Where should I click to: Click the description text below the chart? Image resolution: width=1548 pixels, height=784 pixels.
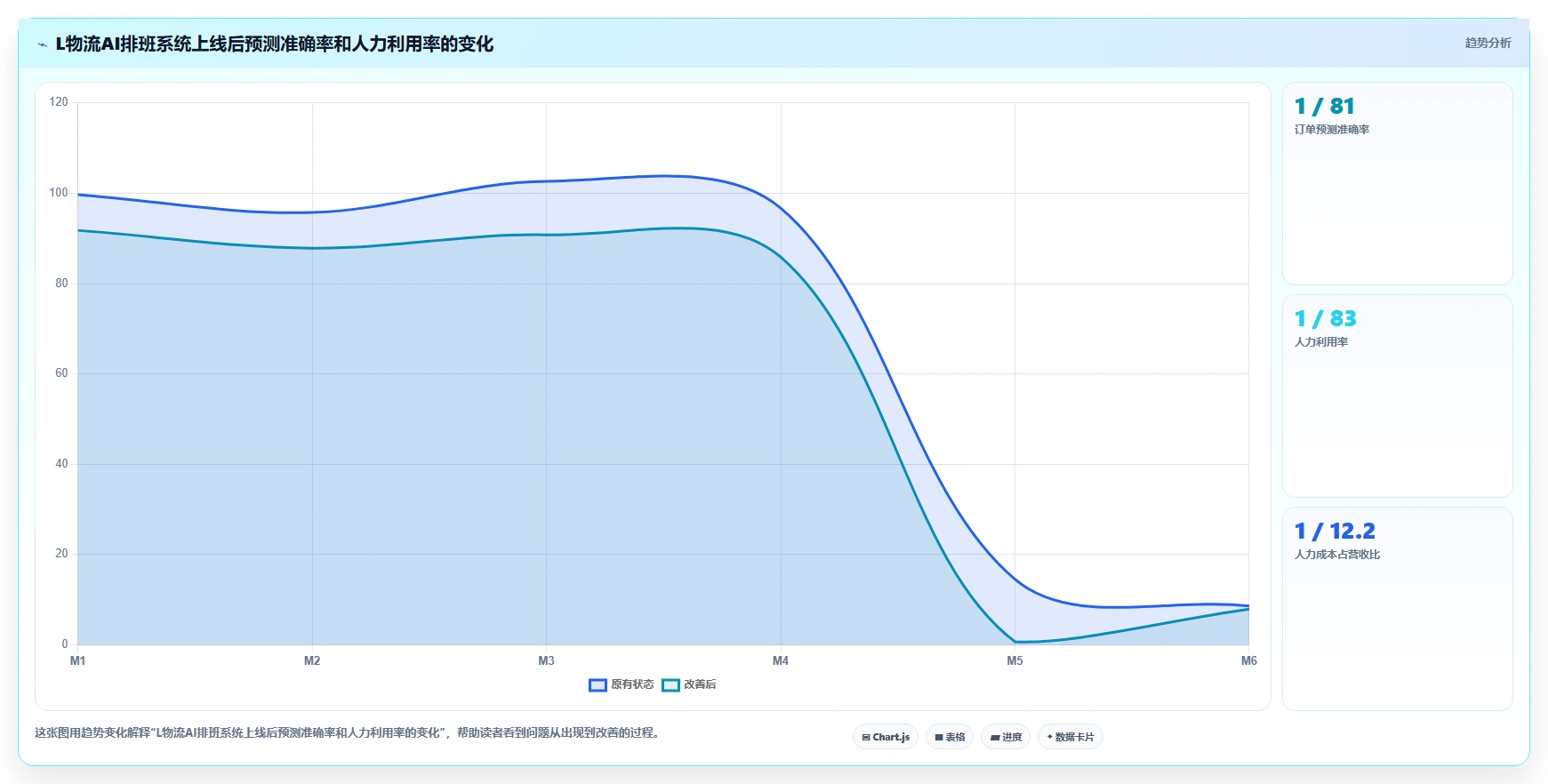[x=349, y=733]
